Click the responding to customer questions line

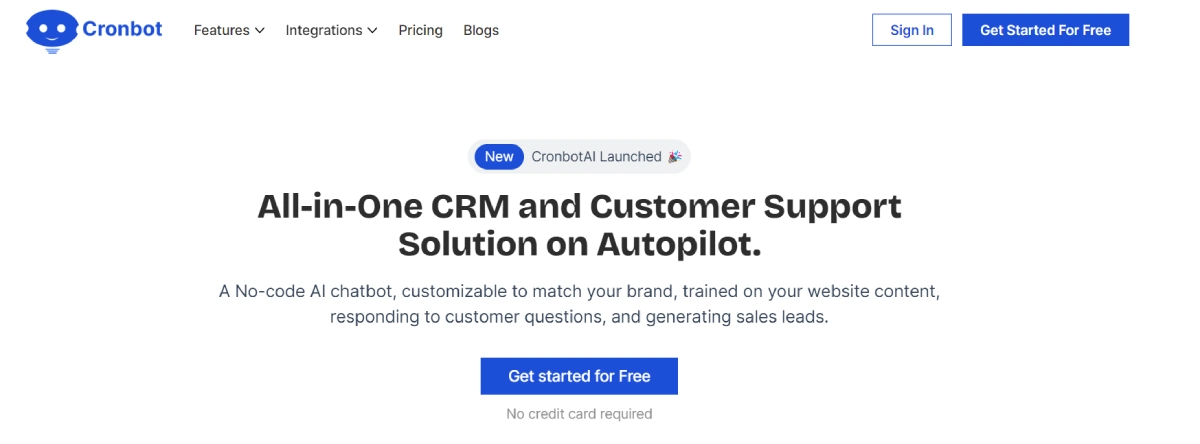(x=580, y=318)
